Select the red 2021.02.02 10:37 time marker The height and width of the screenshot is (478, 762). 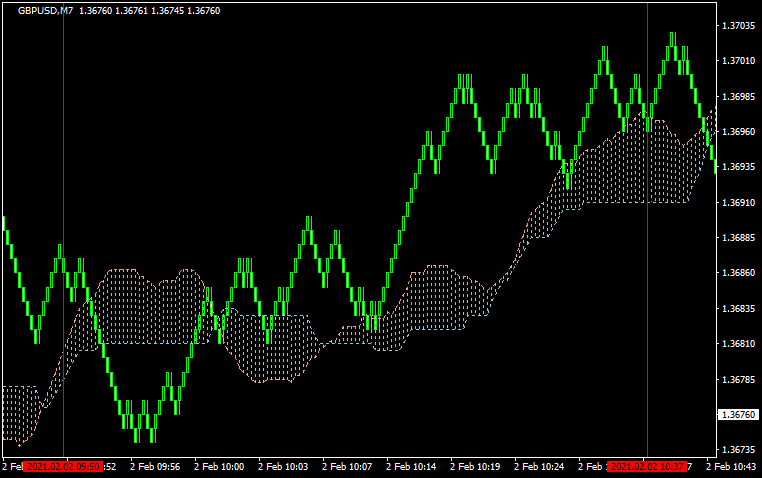click(647, 467)
